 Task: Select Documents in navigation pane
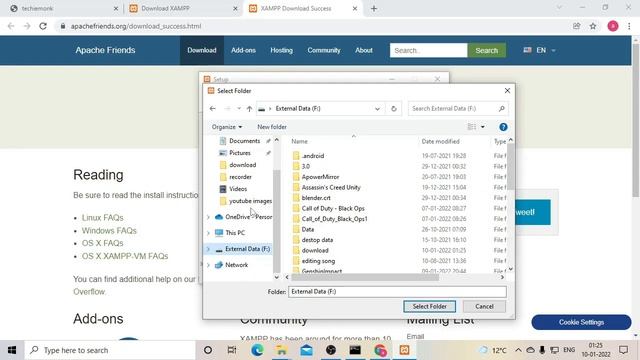[244, 141]
